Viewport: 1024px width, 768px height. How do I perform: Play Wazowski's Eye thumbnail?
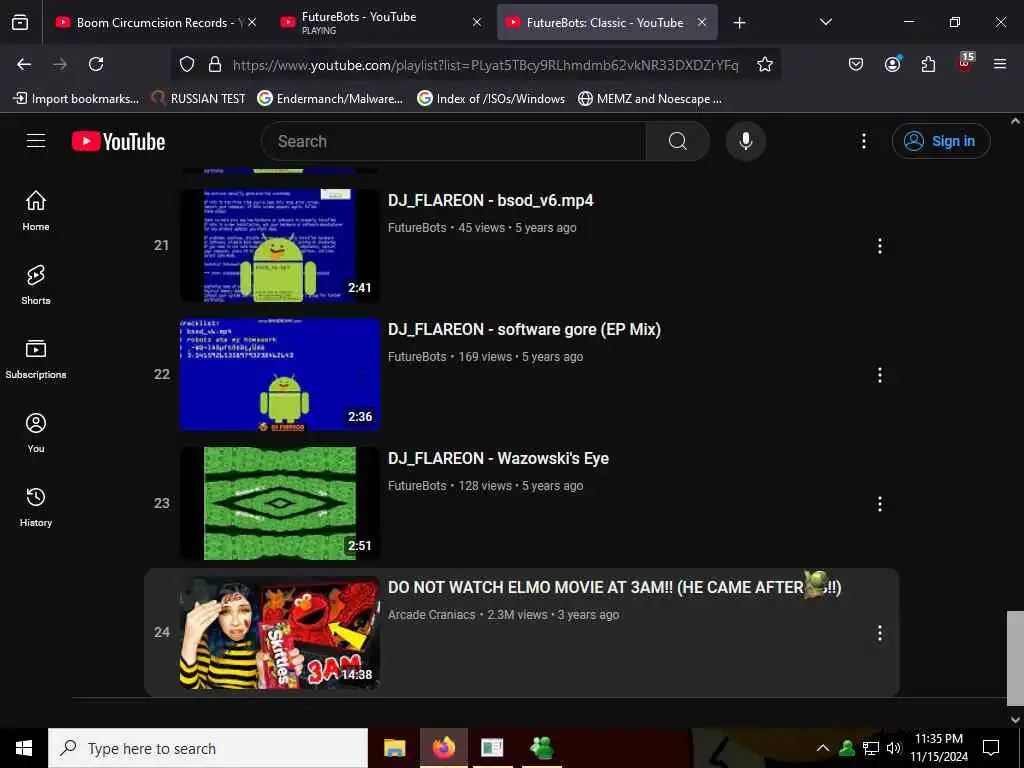[280, 504]
